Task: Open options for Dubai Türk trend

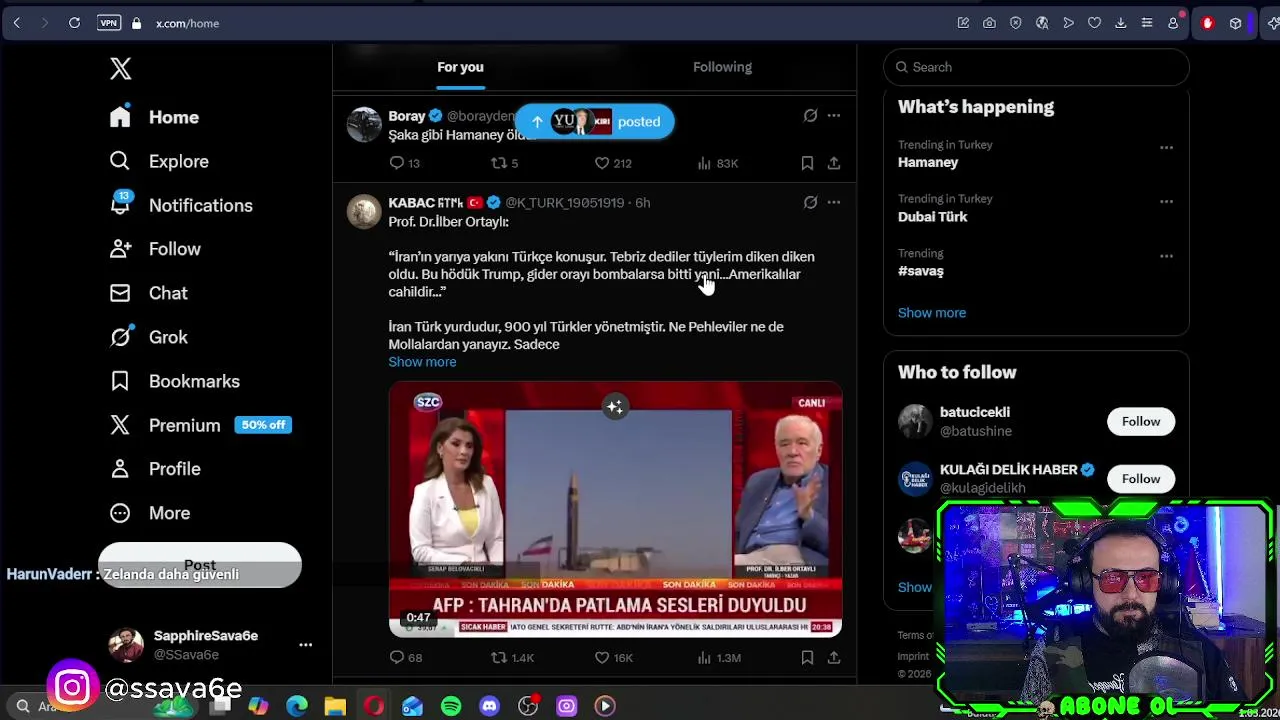Action: tap(1166, 201)
